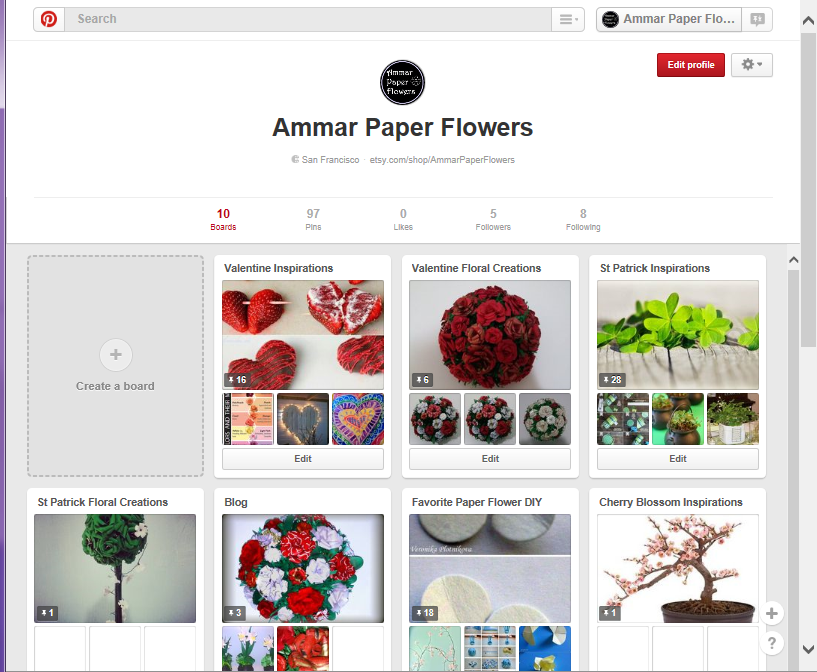This screenshot has height=672, width=817.
Task: Click the Pinterest logo icon
Action: coord(49,19)
